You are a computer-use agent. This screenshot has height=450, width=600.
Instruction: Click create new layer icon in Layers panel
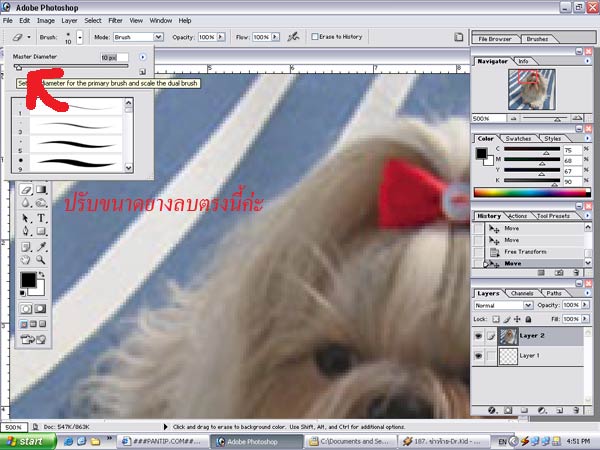(559, 410)
